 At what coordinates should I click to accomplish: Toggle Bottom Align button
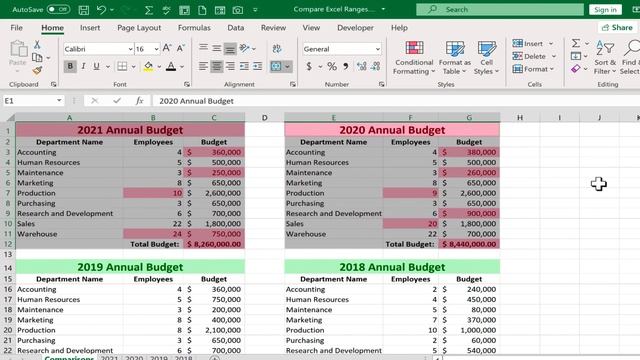[x=230, y=49]
